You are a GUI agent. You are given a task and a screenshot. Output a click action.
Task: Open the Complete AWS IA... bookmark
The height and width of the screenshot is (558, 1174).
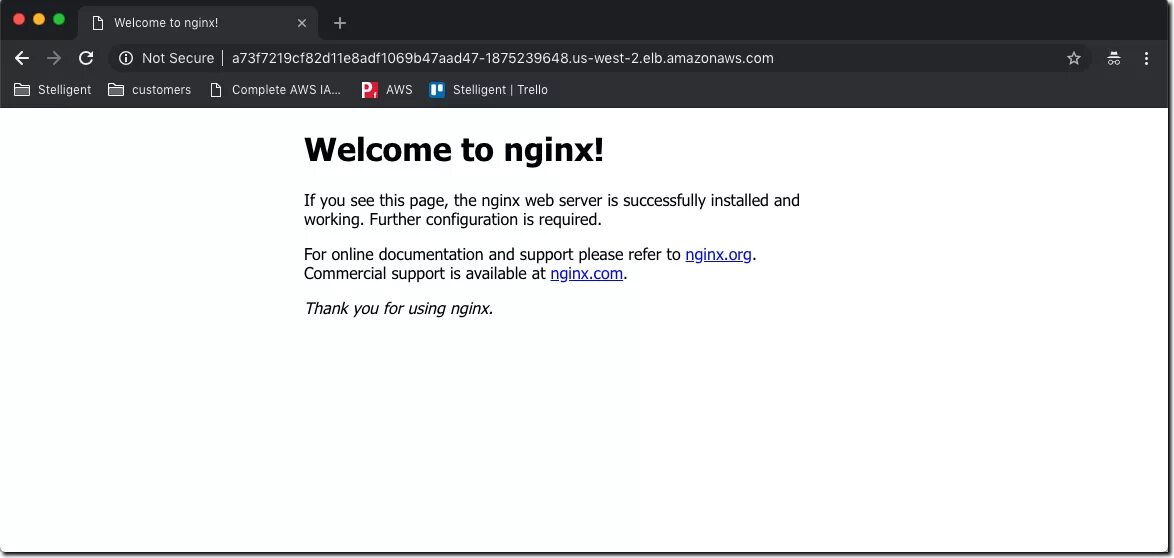tap(276, 90)
